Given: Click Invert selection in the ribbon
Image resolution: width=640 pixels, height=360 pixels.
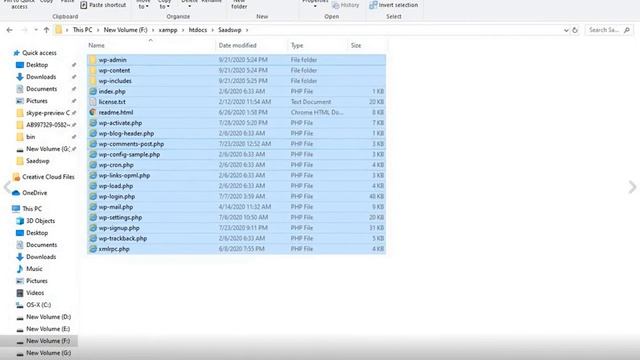Looking at the screenshot, I should [393, 5].
